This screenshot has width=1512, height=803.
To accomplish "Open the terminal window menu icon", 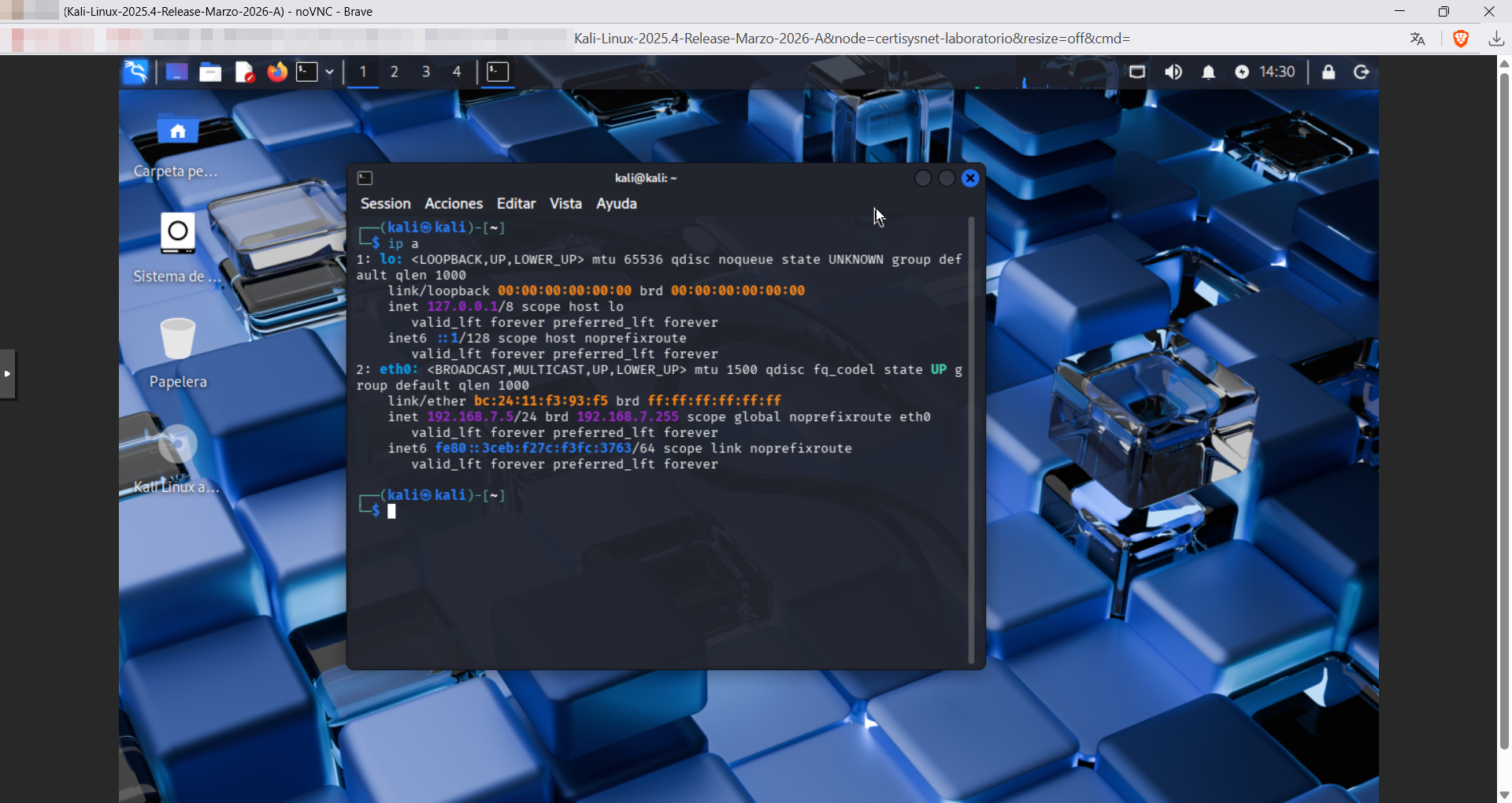I will (365, 178).
